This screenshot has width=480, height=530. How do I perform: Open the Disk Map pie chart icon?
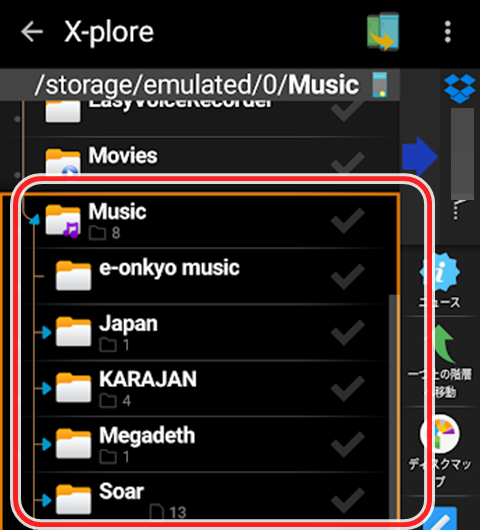click(440, 434)
